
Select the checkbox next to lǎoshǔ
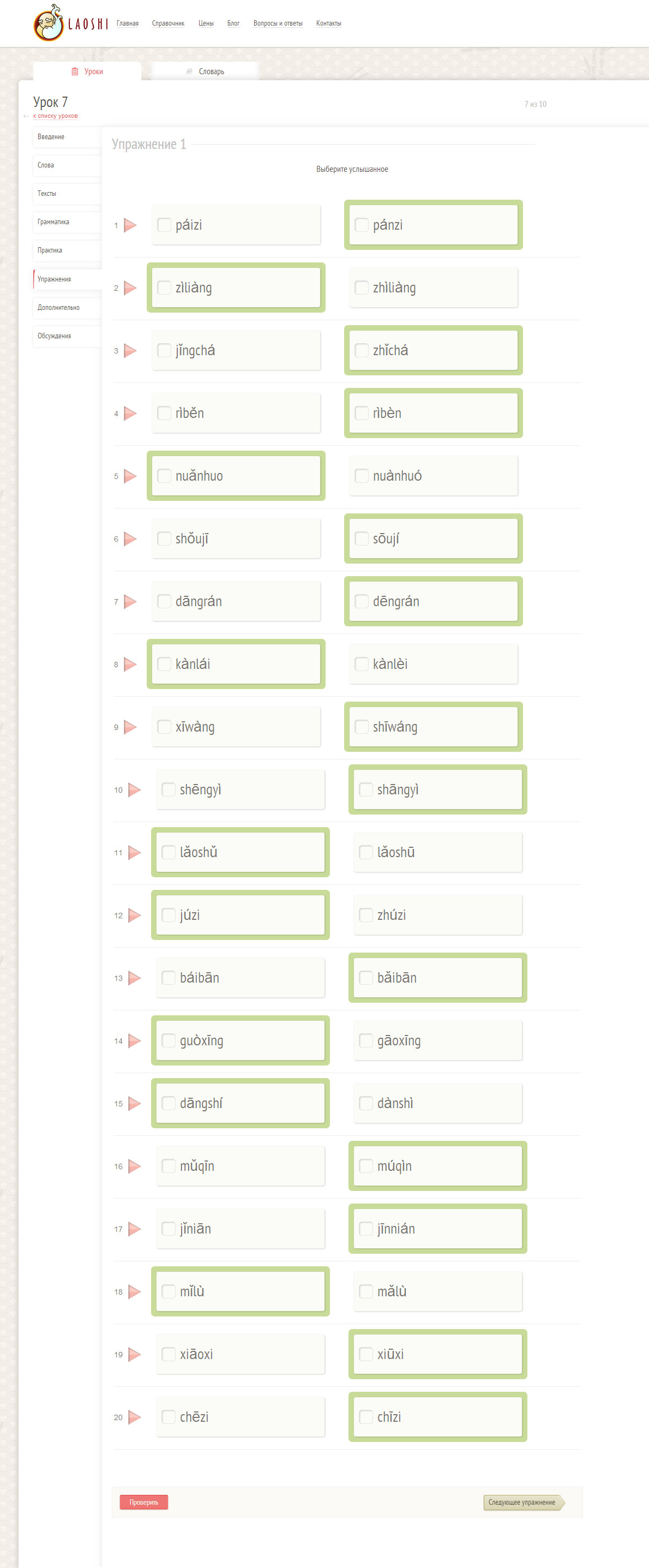click(x=169, y=852)
